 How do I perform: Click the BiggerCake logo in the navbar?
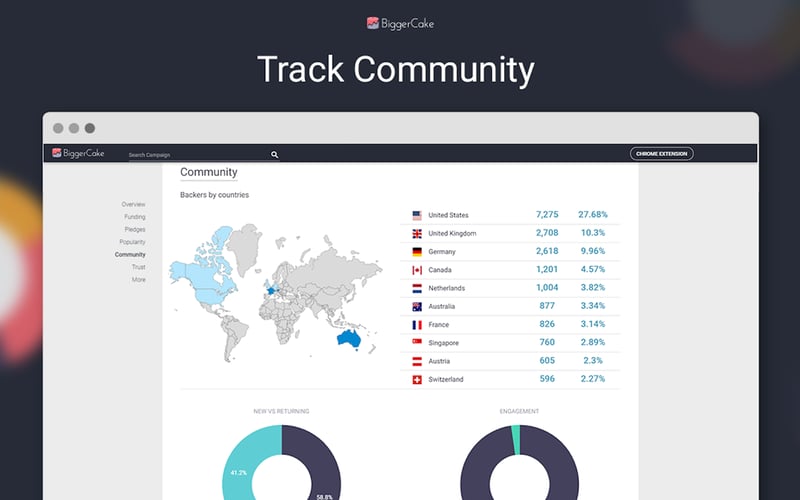[78, 153]
